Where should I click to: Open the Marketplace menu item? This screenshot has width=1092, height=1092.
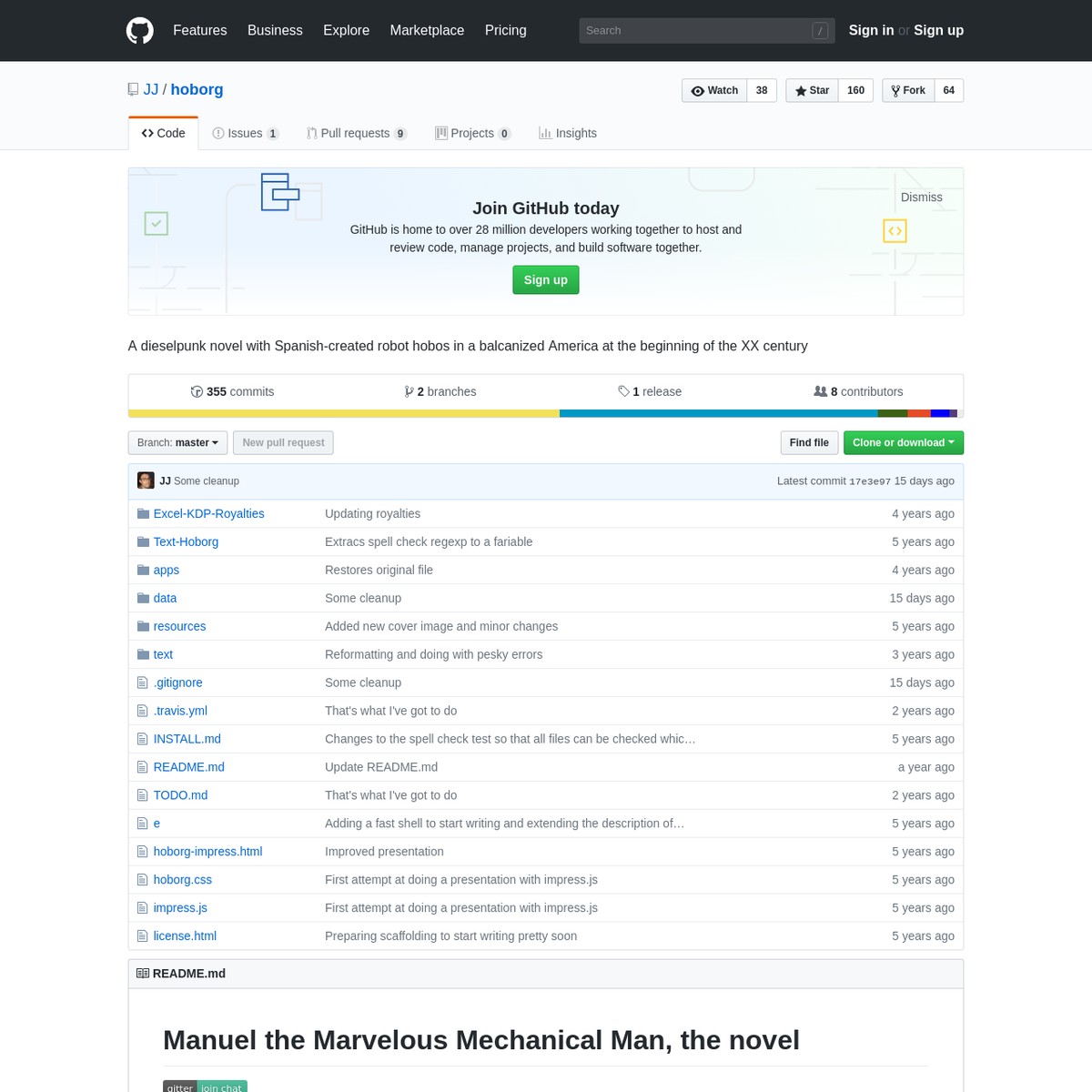427,30
